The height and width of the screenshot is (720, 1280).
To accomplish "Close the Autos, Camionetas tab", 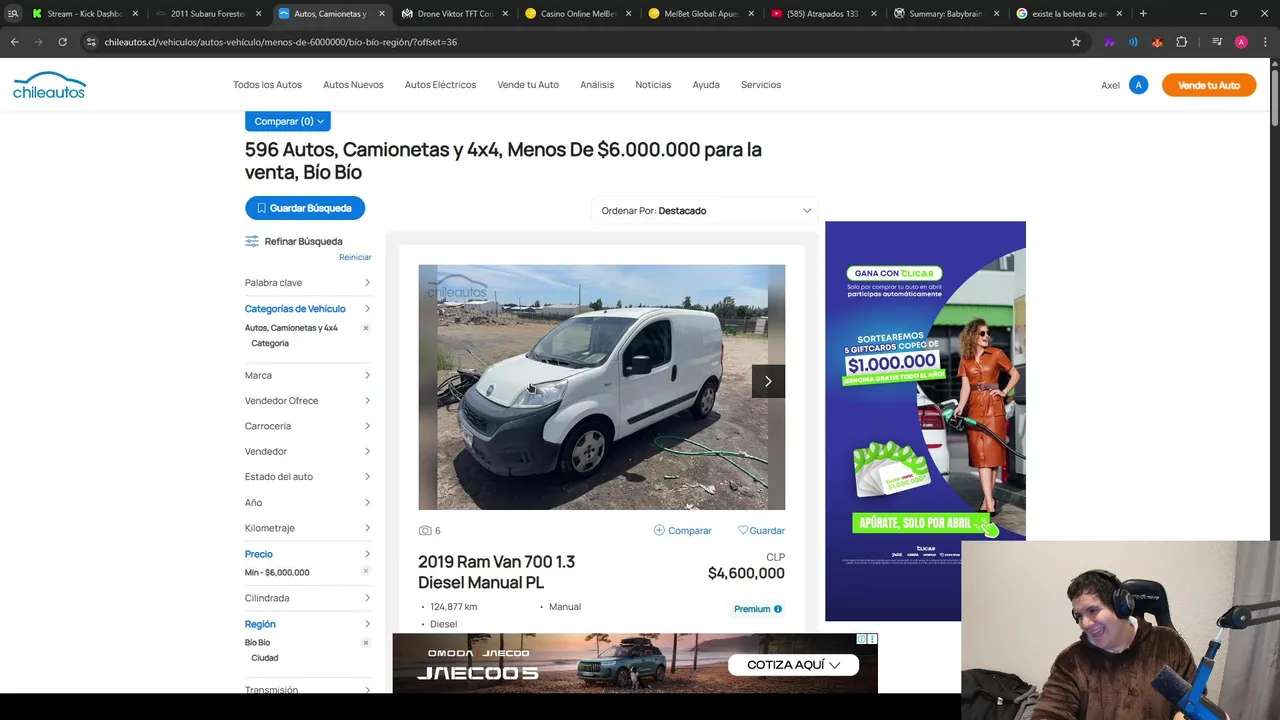I will (381, 14).
